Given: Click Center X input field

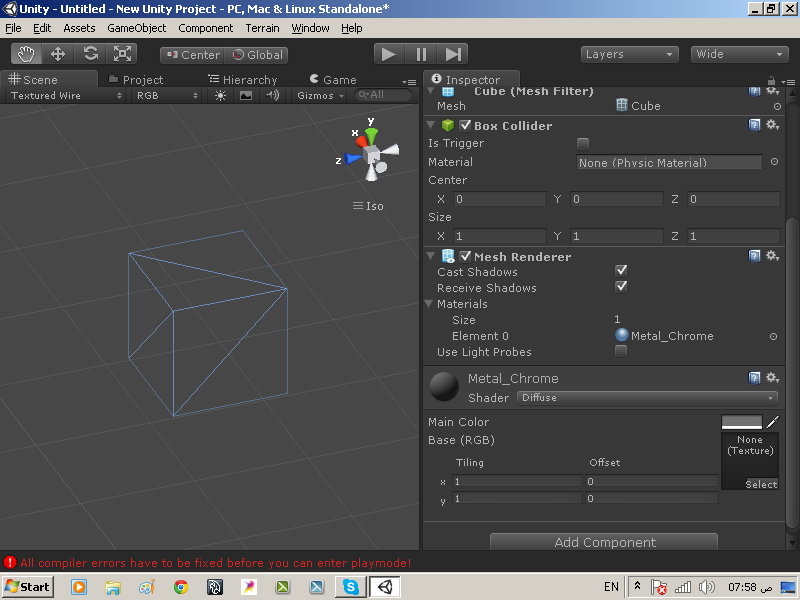Looking at the screenshot, I should [x=499, y=199].
